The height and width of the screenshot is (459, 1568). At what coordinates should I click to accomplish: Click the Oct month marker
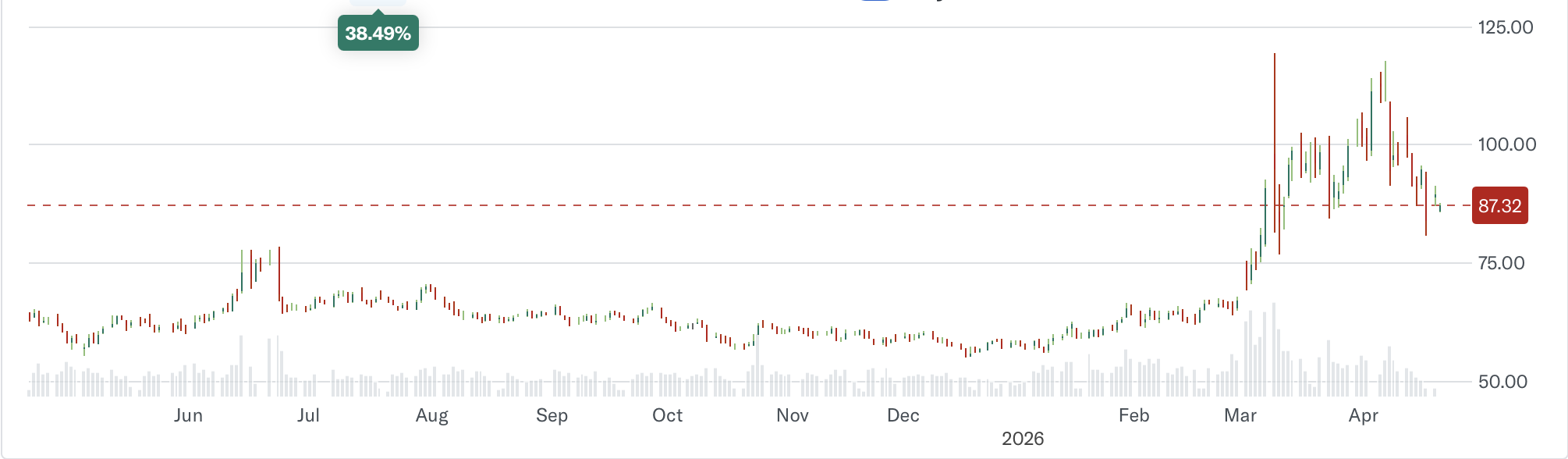[x=667, y=415]
